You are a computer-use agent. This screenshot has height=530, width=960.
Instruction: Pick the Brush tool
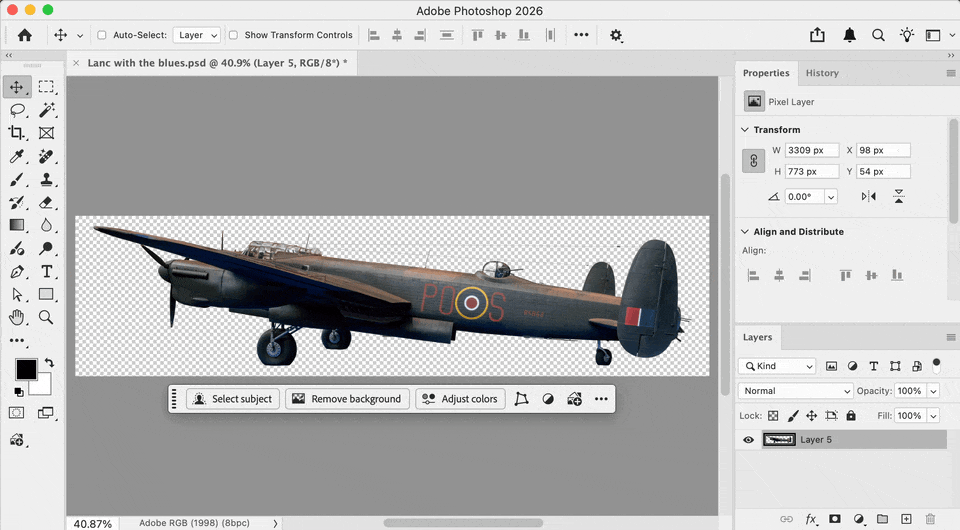pyautogui.click(x=17, y=179)
